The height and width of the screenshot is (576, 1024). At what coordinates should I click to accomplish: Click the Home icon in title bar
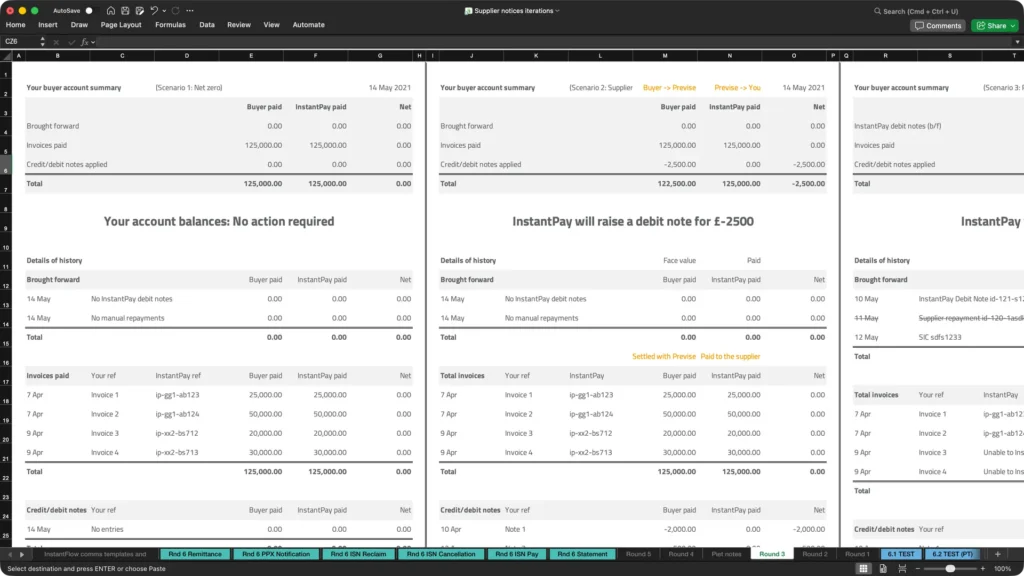(x=111, y=10)
